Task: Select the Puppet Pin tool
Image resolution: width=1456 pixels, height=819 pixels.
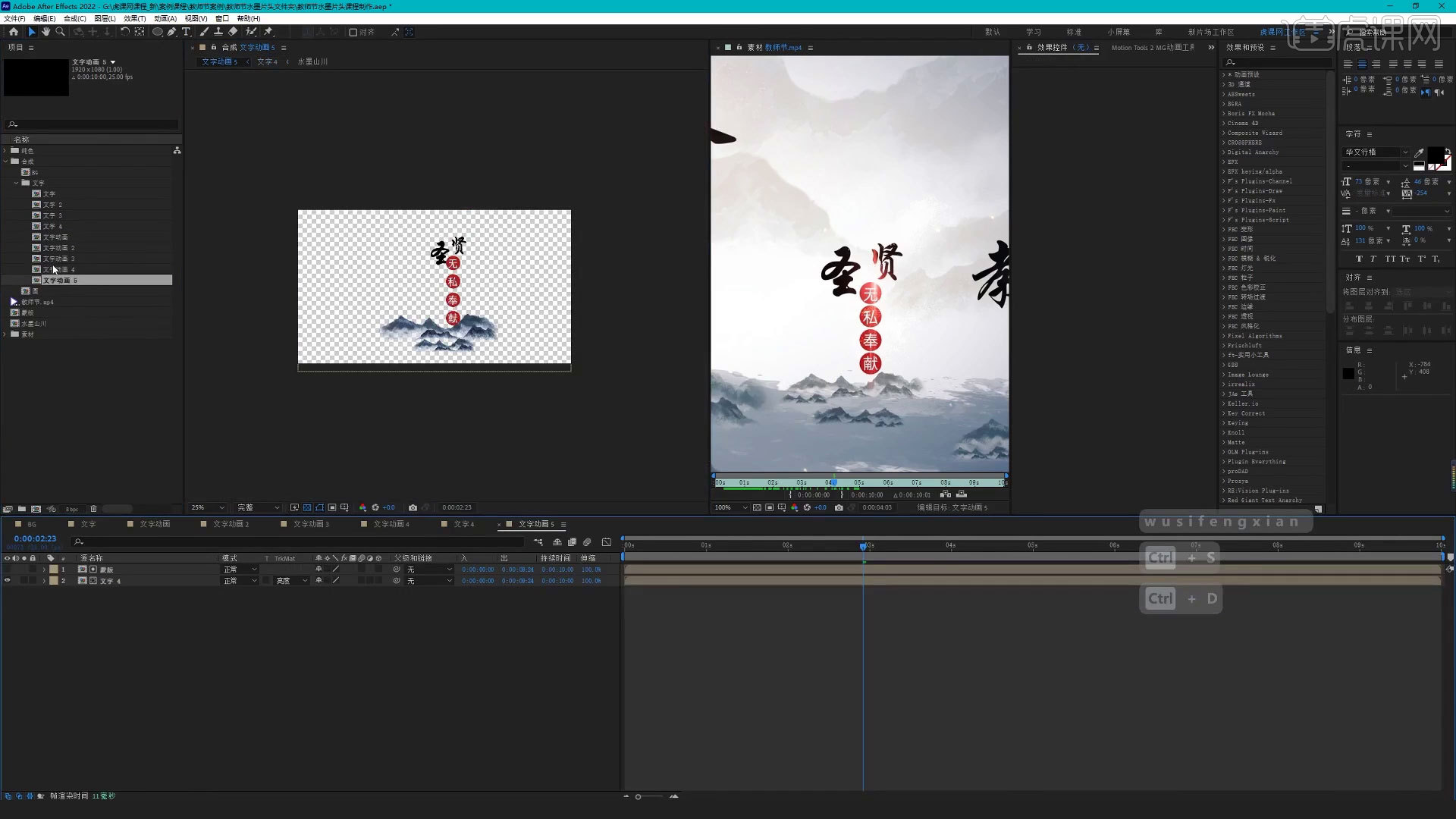Action: [268, 32]
